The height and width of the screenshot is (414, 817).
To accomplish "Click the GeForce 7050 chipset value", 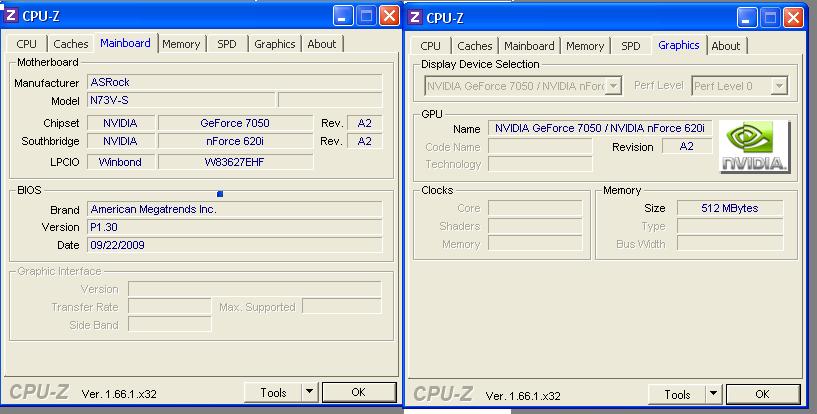I will [235, 123].
